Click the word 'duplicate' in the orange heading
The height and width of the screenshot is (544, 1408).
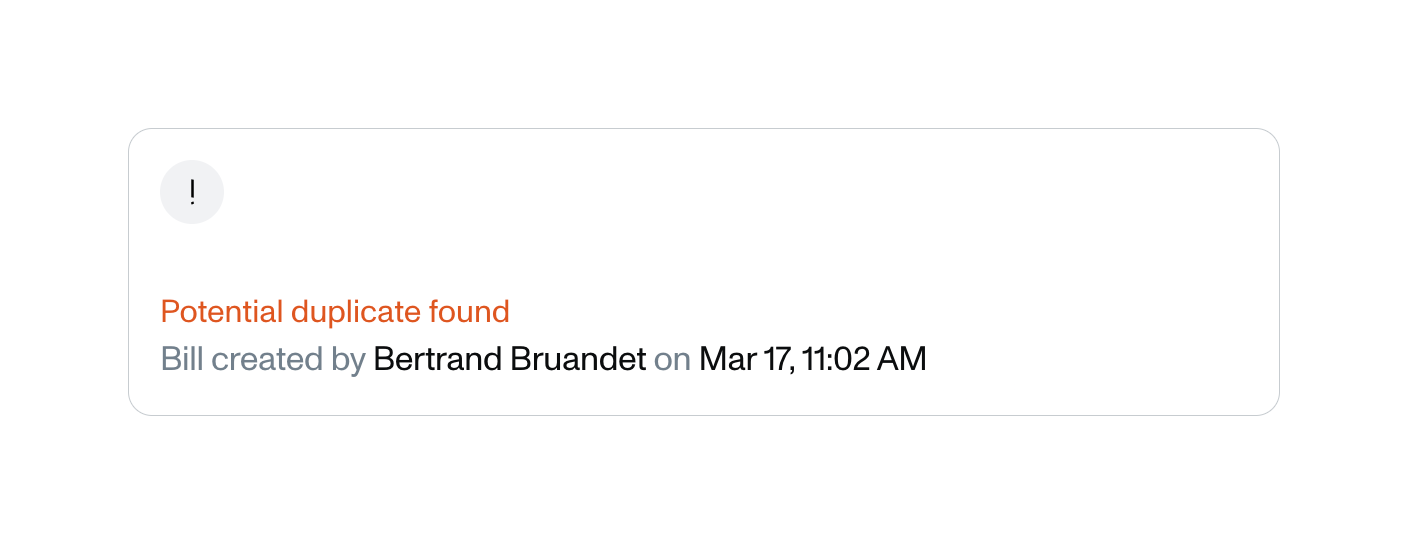tap(355, 312)
